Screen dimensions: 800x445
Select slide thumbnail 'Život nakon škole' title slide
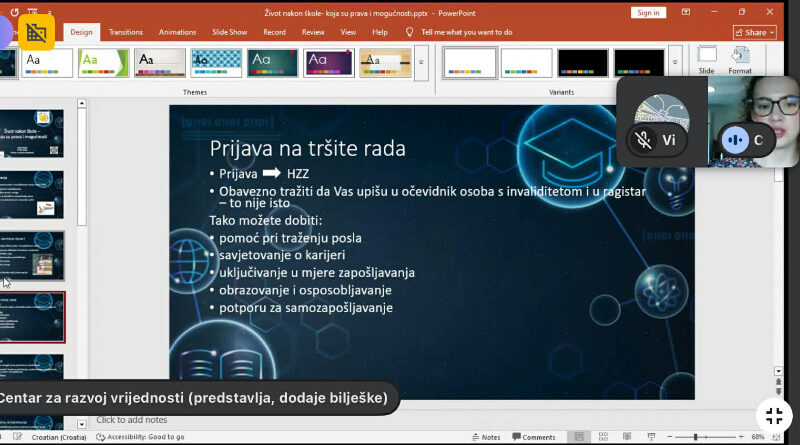(32, 133)
